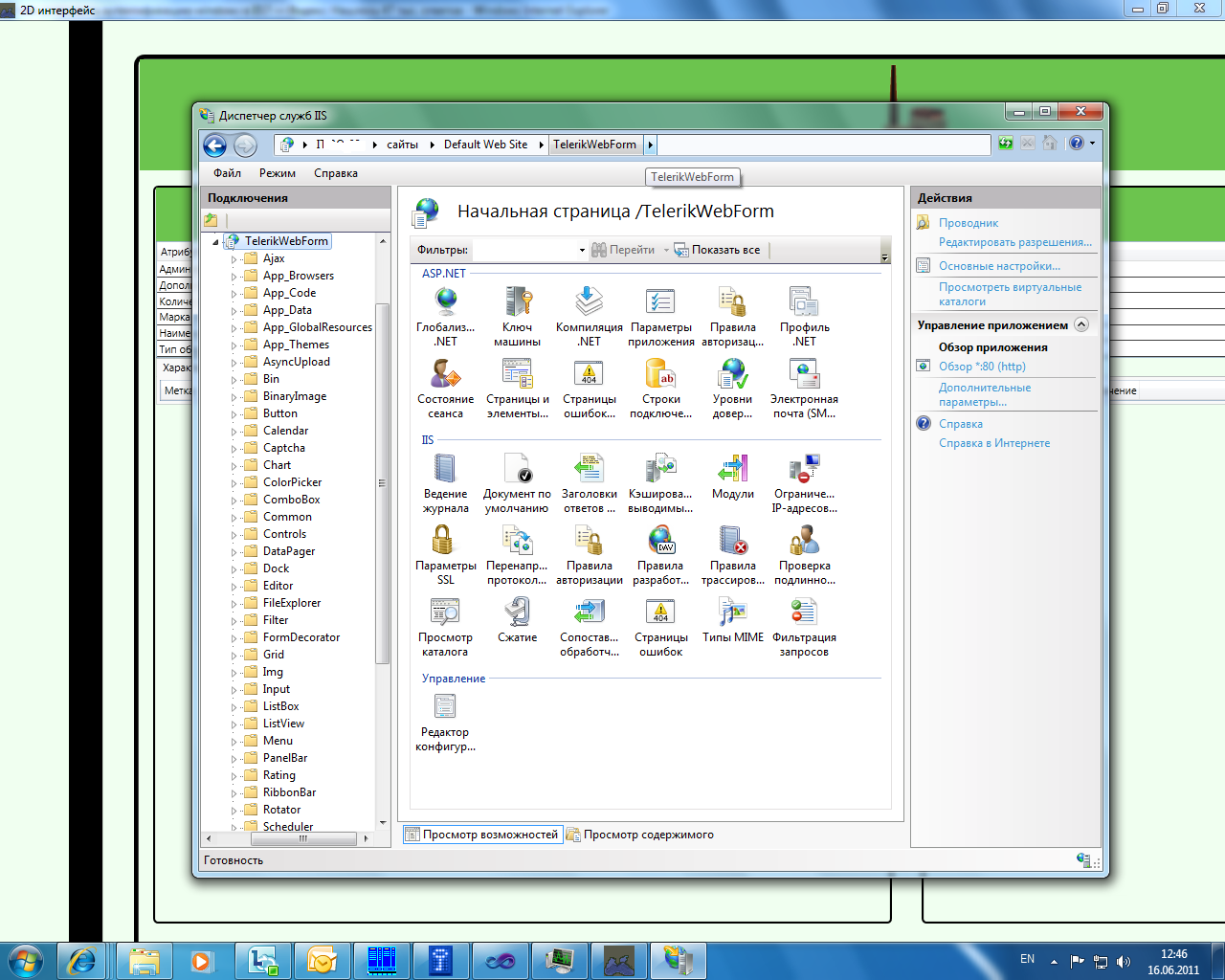Switch to Просмотр содержимого tab
The height and width of the screenshot is (980, 1225).
(640, 835)
